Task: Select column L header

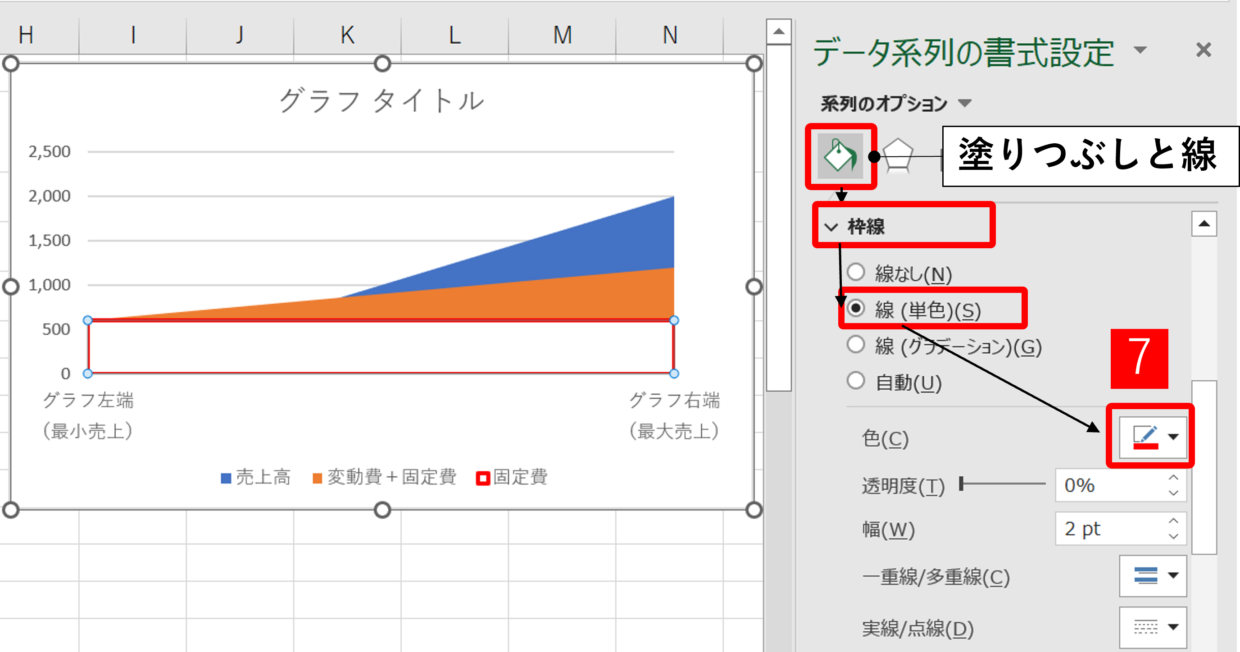Action: [x=454, y=35]
